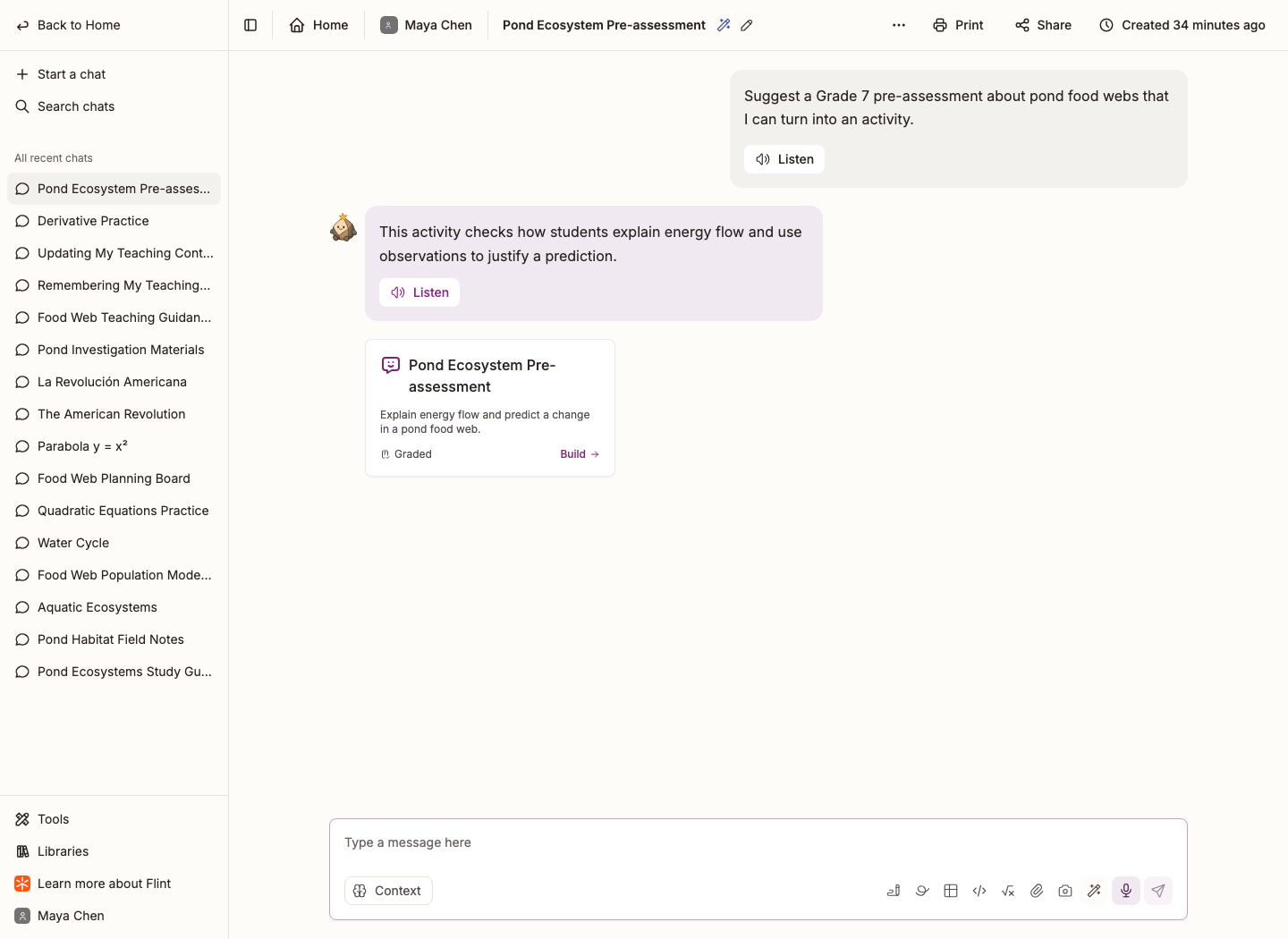
Task: Open Libraries in the sidebar
Action: pos(114,851)
